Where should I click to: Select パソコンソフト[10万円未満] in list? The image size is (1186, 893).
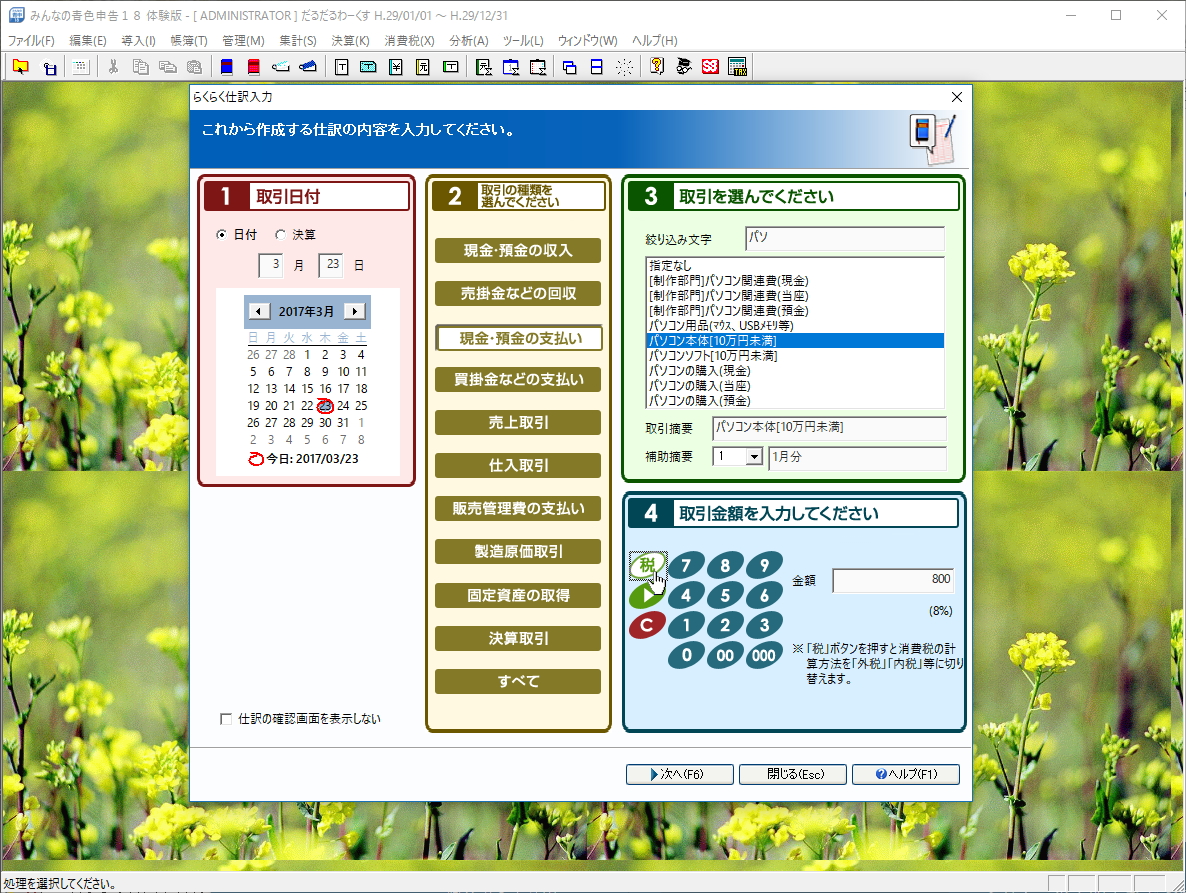click(795, 356)
